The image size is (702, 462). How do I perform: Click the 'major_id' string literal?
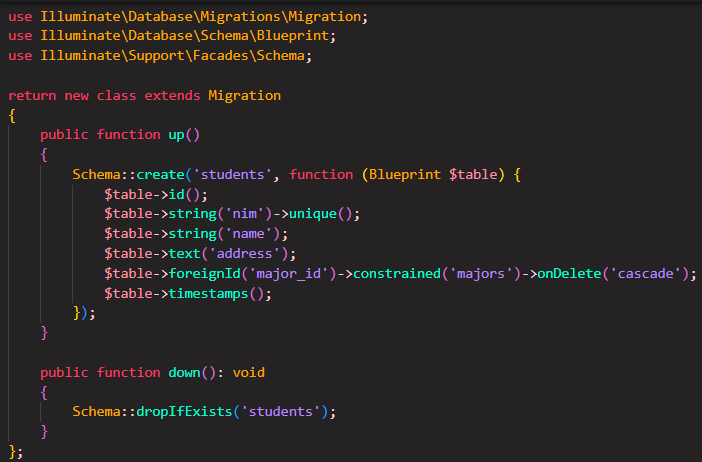(x=289, y=274)
